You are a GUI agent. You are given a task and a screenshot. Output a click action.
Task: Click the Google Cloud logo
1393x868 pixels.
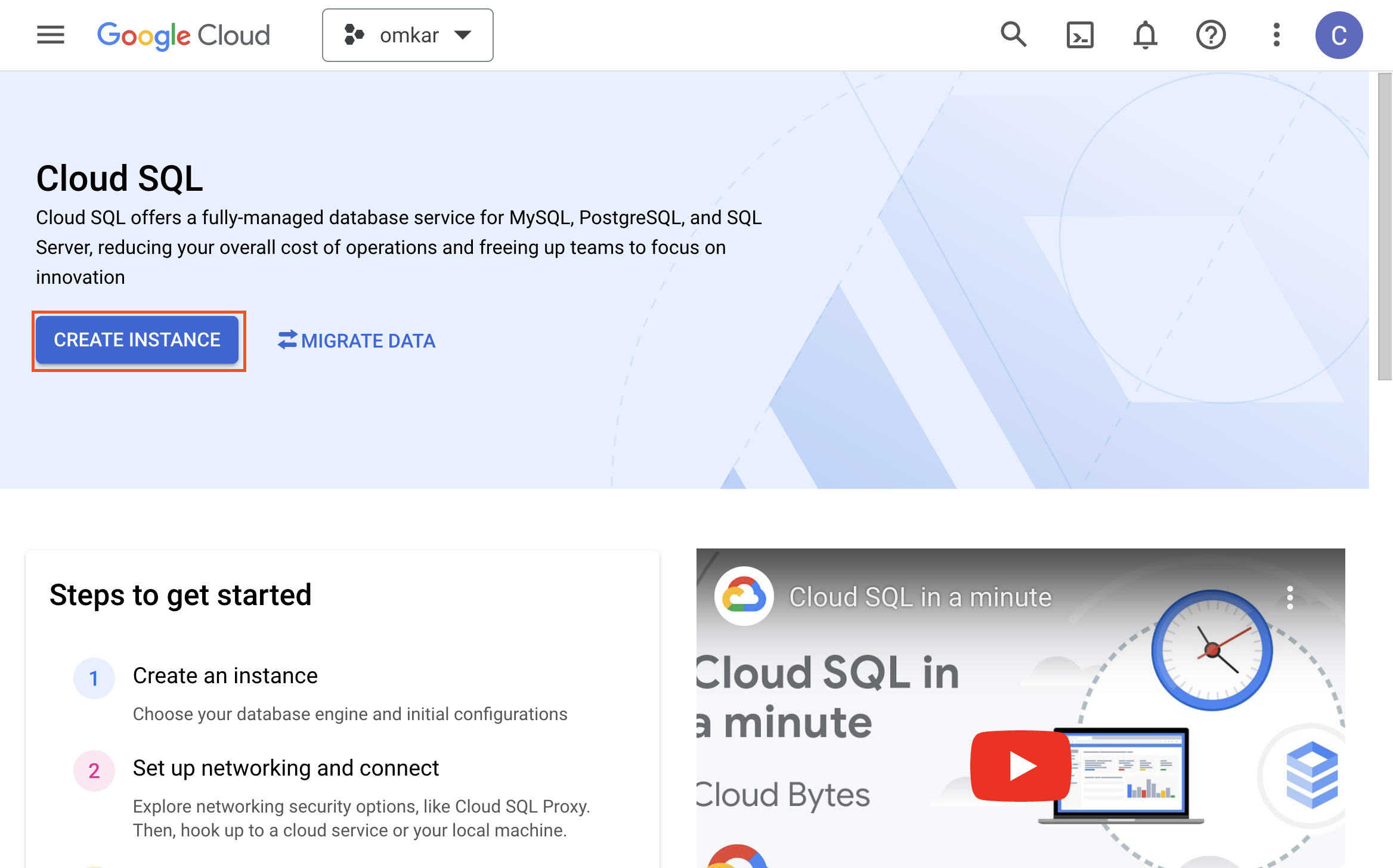coord(184,36)
